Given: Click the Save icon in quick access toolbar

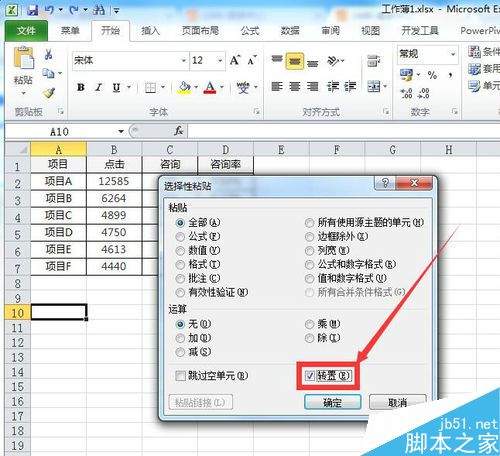Looking at the screenshot, I should point(32,10).
